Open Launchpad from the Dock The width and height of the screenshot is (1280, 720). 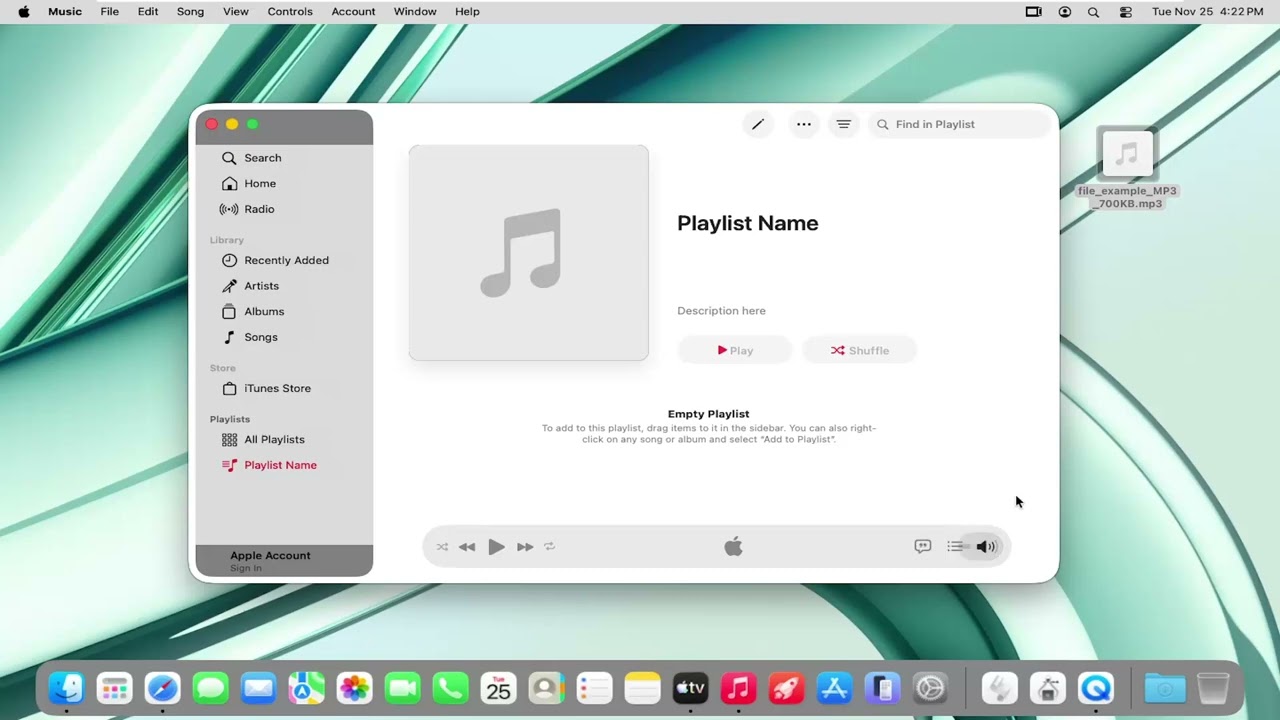114,688
